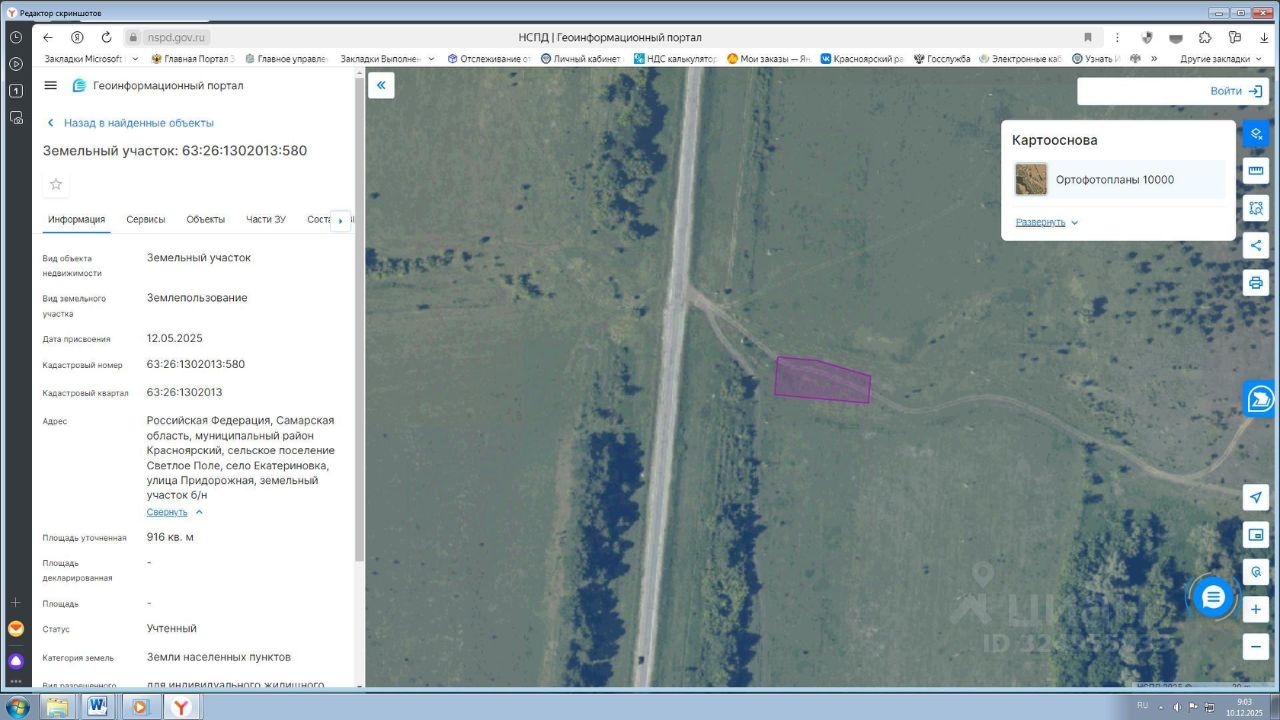Image resolution: width=1280 pixels, height=720 pixels.
Task: Add the land plot to favorites star
Action: pyautogui.click(x=56, y=184)
